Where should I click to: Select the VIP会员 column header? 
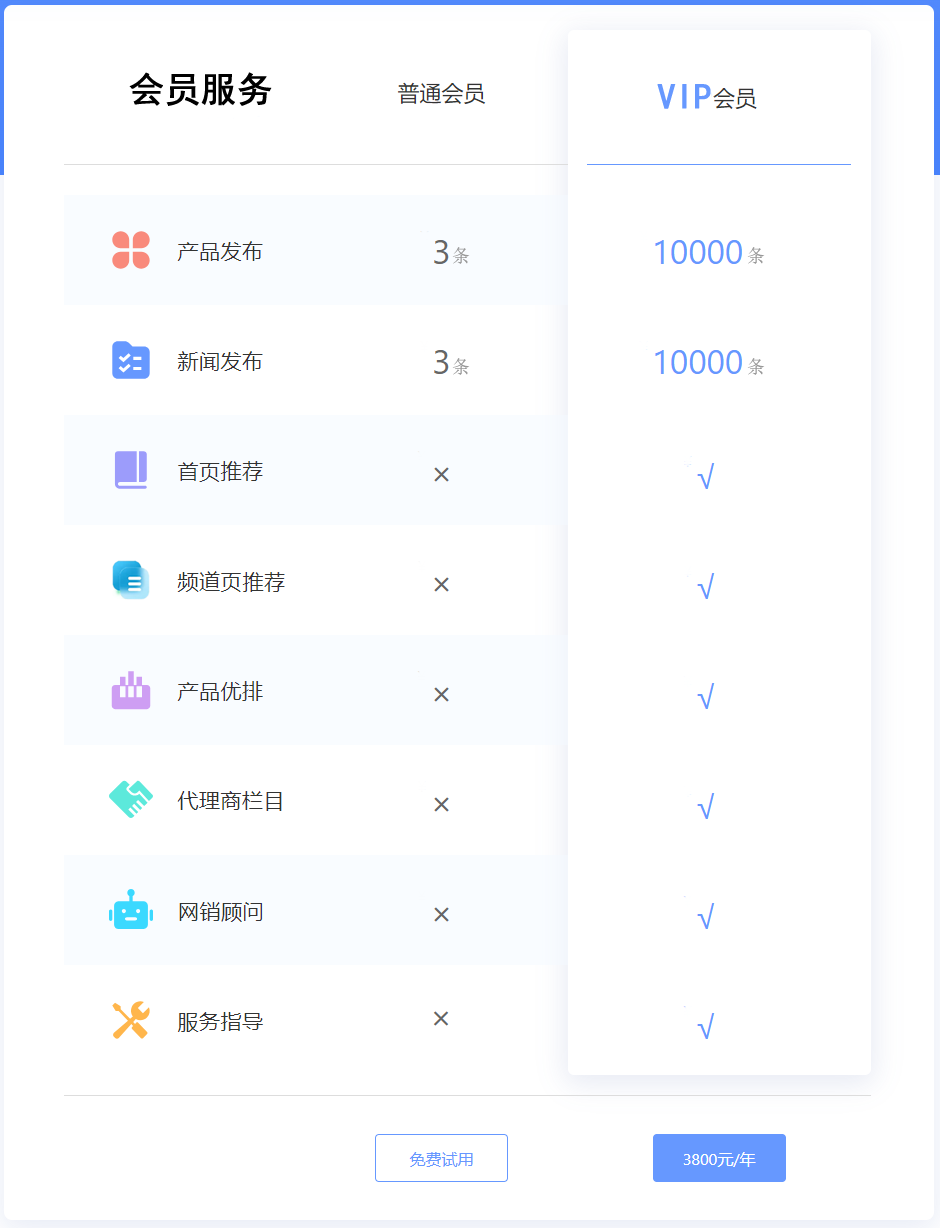(706, 97)
